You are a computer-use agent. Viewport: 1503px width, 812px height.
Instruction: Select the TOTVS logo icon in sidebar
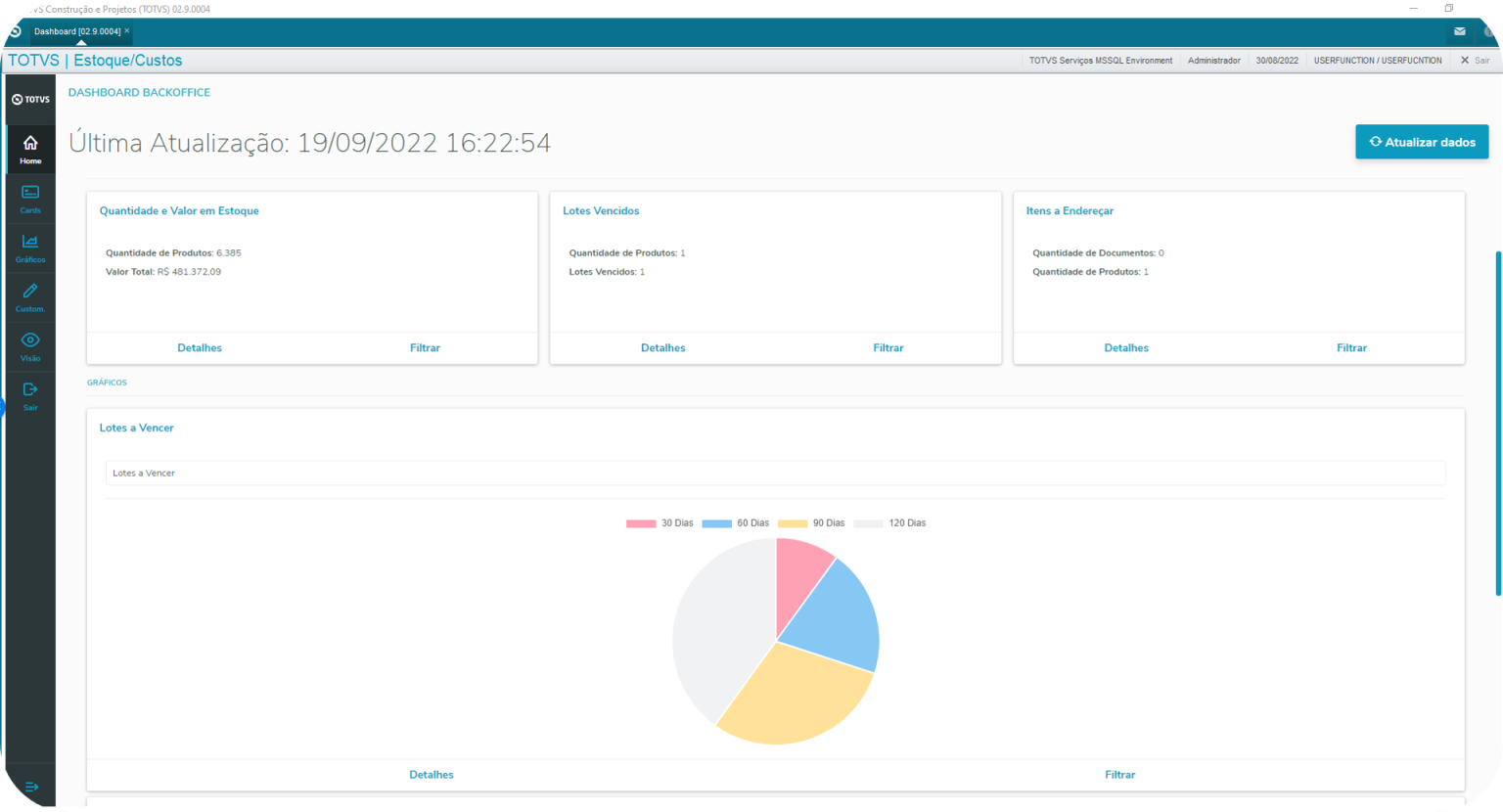(29, 98)
